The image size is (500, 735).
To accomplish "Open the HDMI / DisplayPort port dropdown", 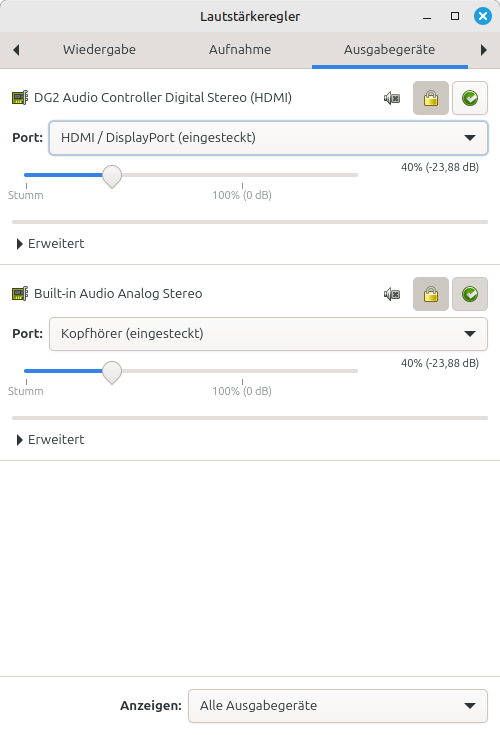I will pos(268,138).
